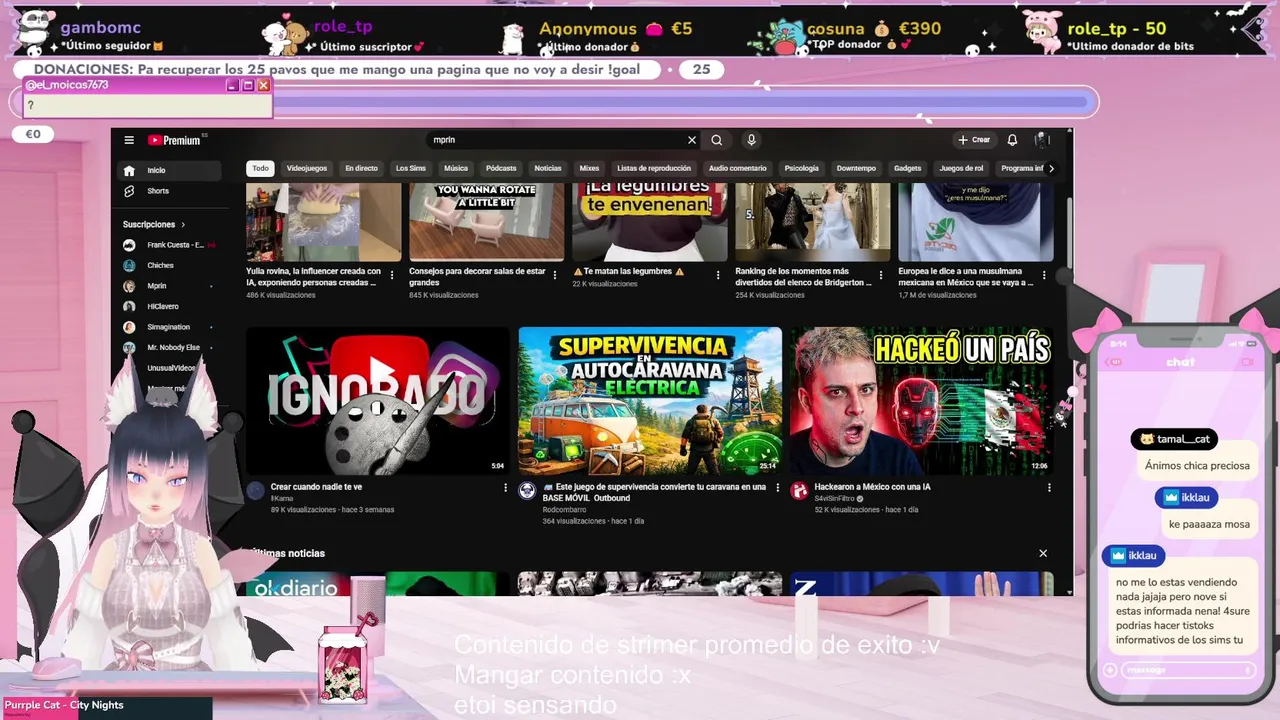Open options for Europea le dice short
This screenshot has height=720, width=1280.
pos(1044,274)
